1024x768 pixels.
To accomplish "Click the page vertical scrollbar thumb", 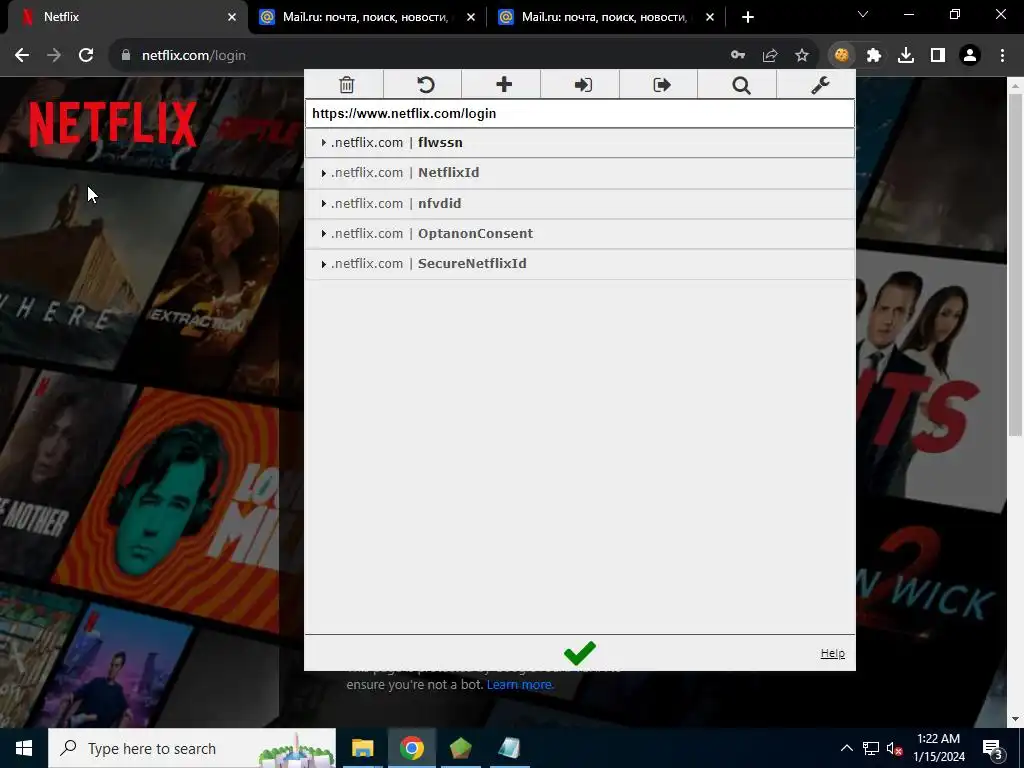I will (1014, 264).
